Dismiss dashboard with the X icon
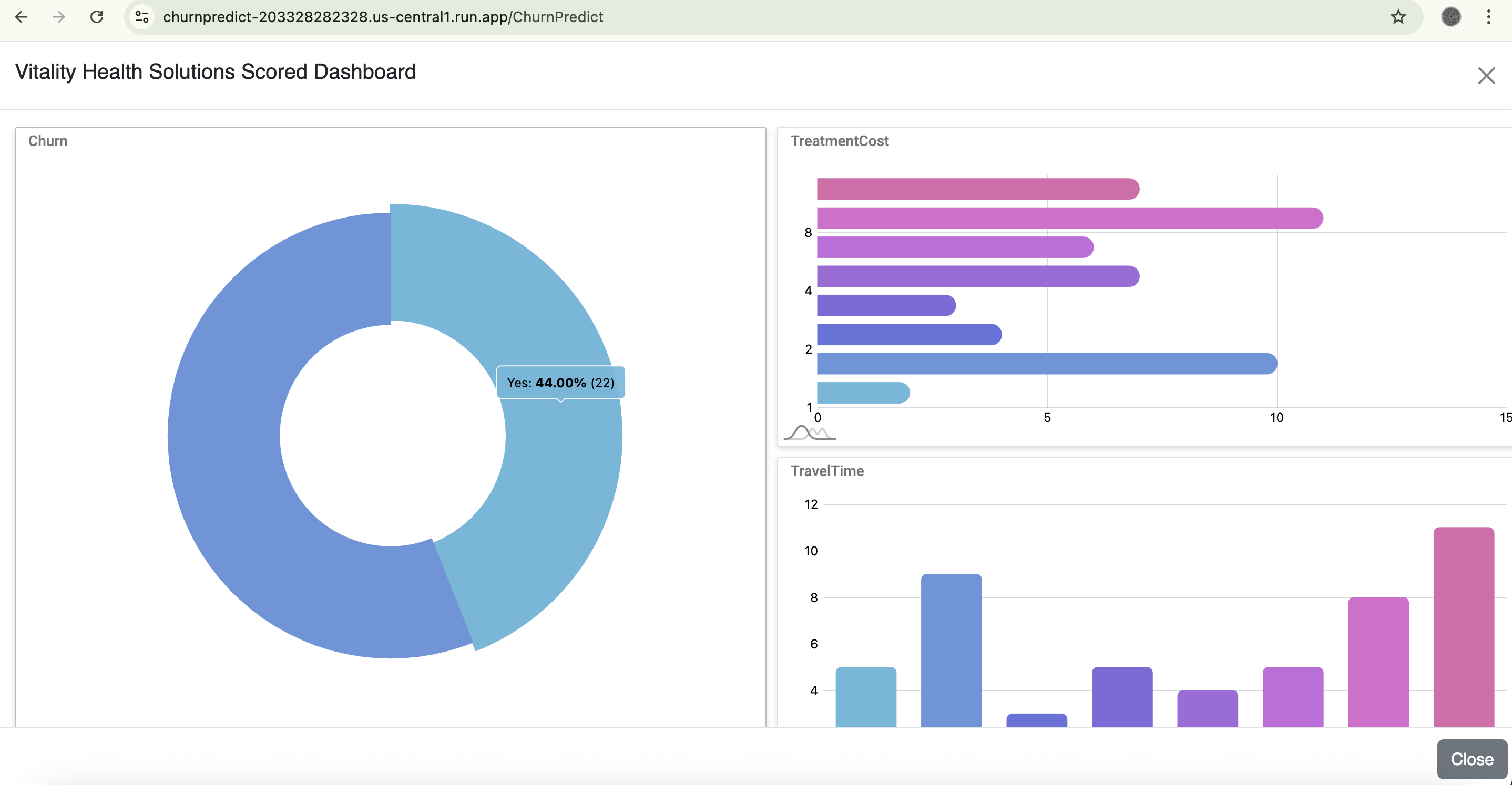Image resolution: width=1512 pixels, height=785 pixels. (1486, 76)
